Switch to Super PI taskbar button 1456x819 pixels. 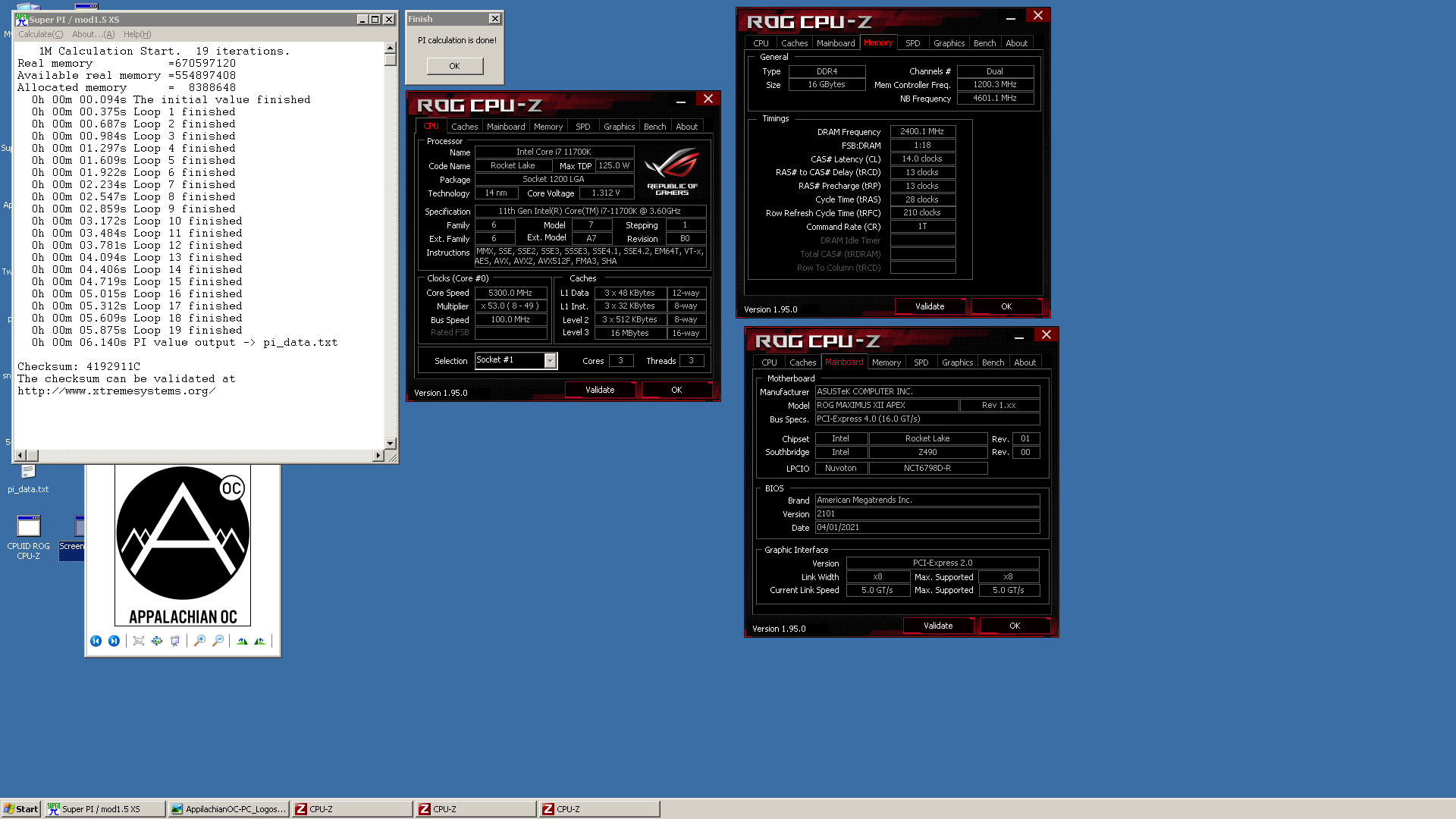(105, 809)
